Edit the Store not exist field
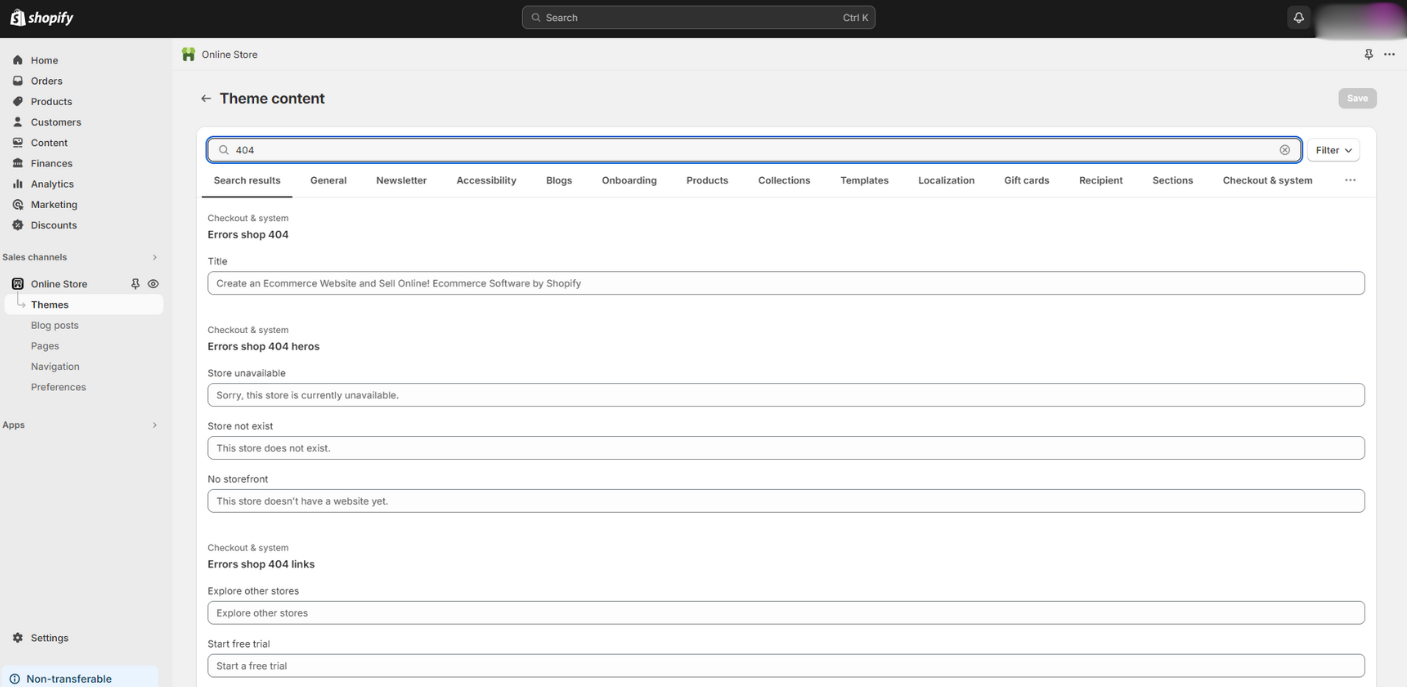Image resolution: width=1407 pixels, height=687 pixels. 786,448
